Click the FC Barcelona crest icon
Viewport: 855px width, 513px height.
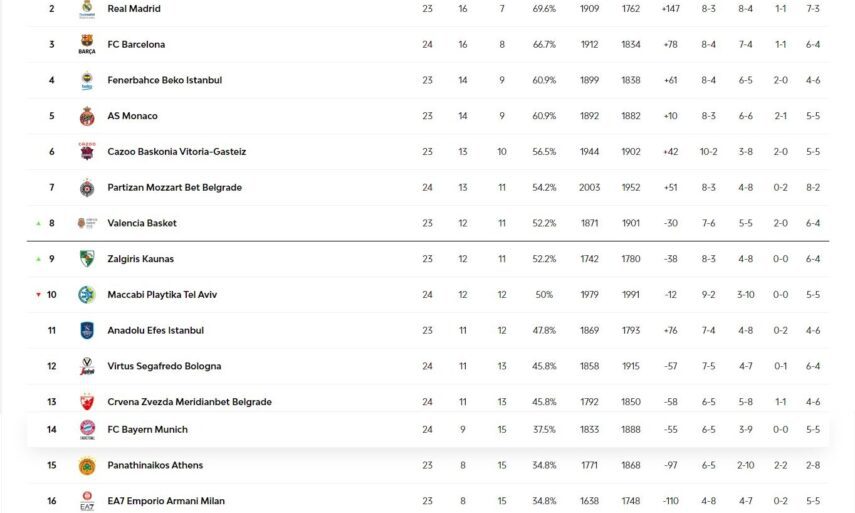click(x=87, y=45)
